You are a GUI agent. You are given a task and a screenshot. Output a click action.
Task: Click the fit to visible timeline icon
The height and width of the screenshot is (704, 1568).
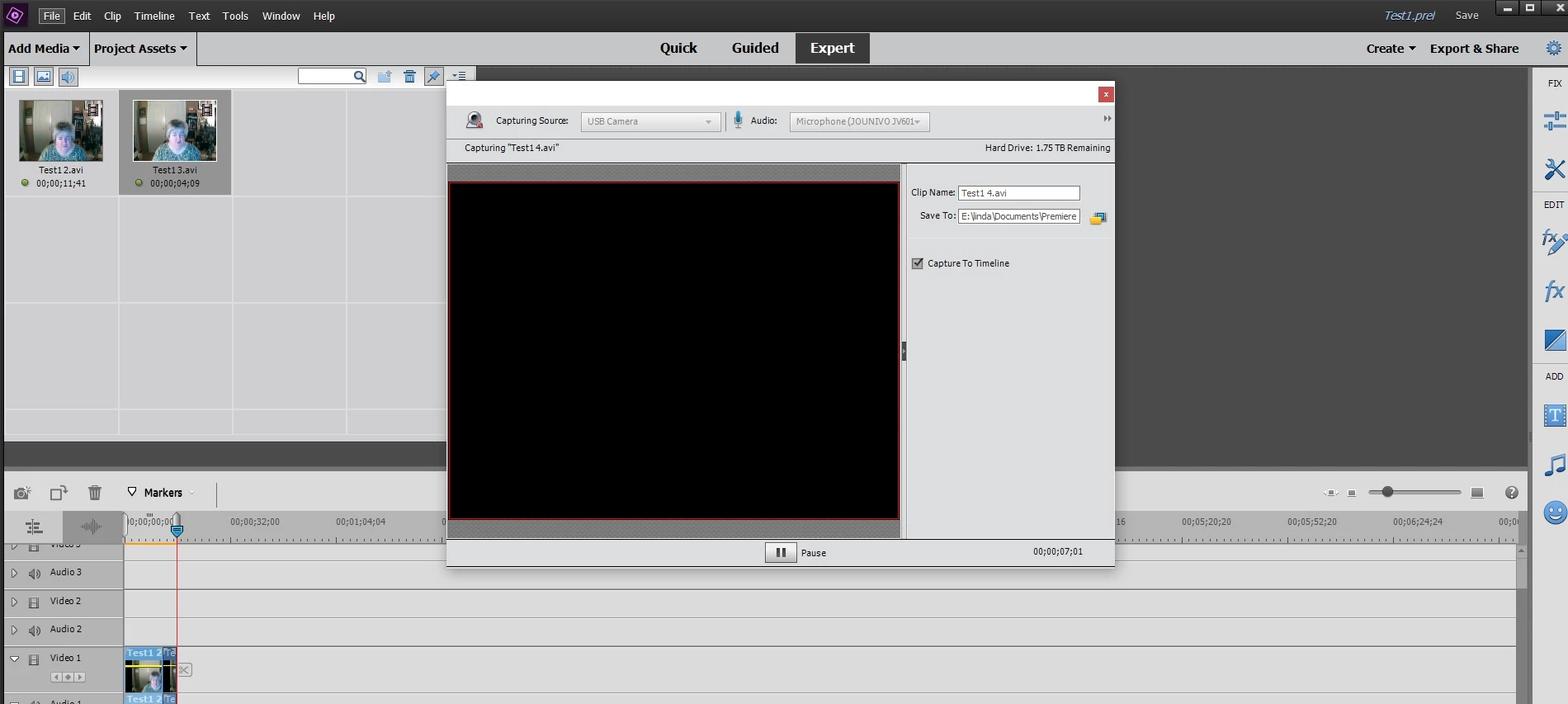click(x=1330, y=493)
